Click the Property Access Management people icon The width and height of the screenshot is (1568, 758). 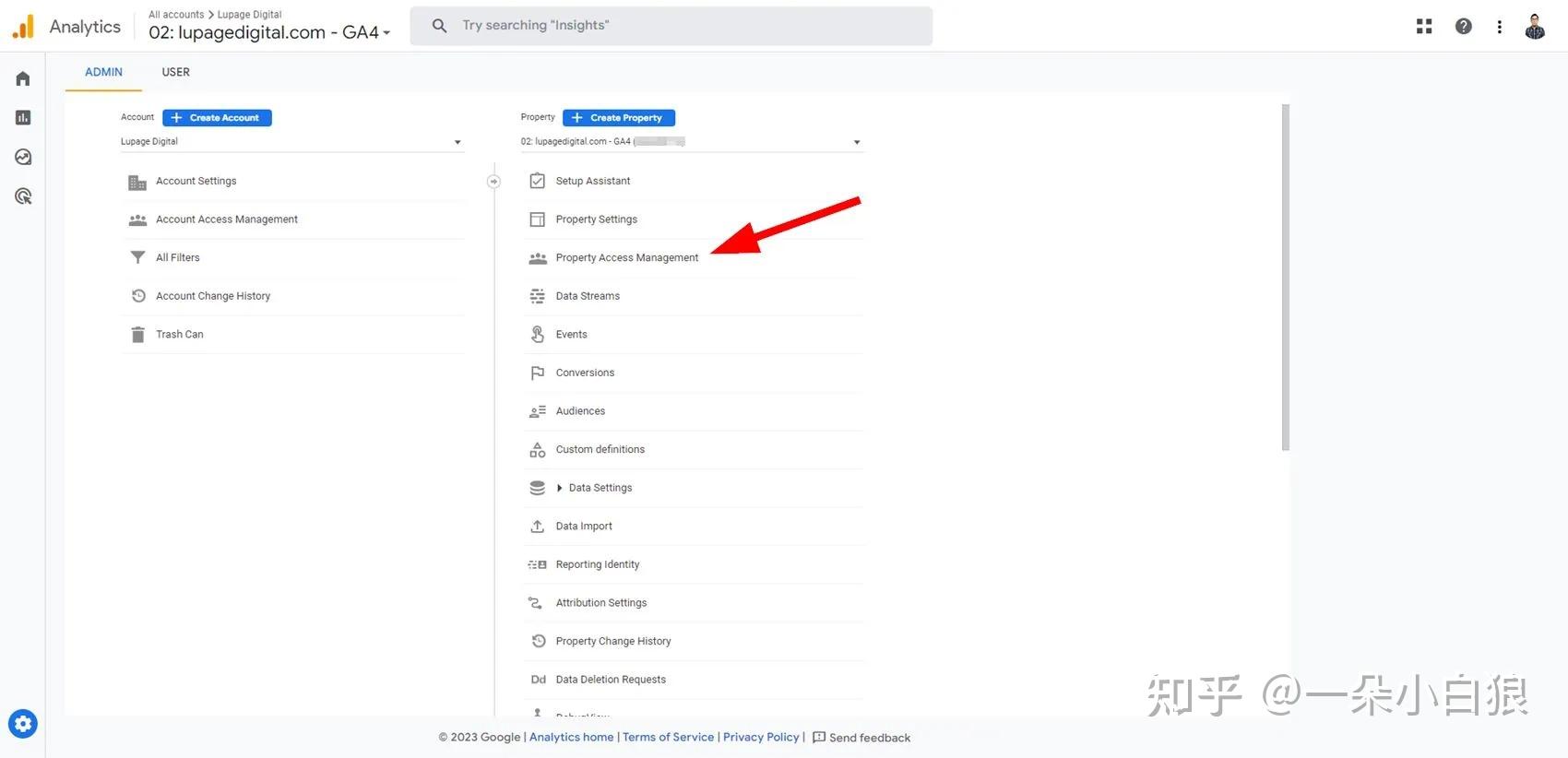538,258
